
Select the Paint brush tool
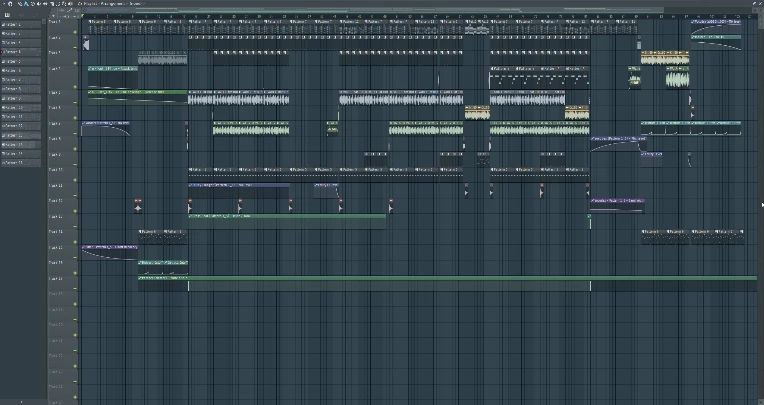pyautogui.click(x=26, y=4)
